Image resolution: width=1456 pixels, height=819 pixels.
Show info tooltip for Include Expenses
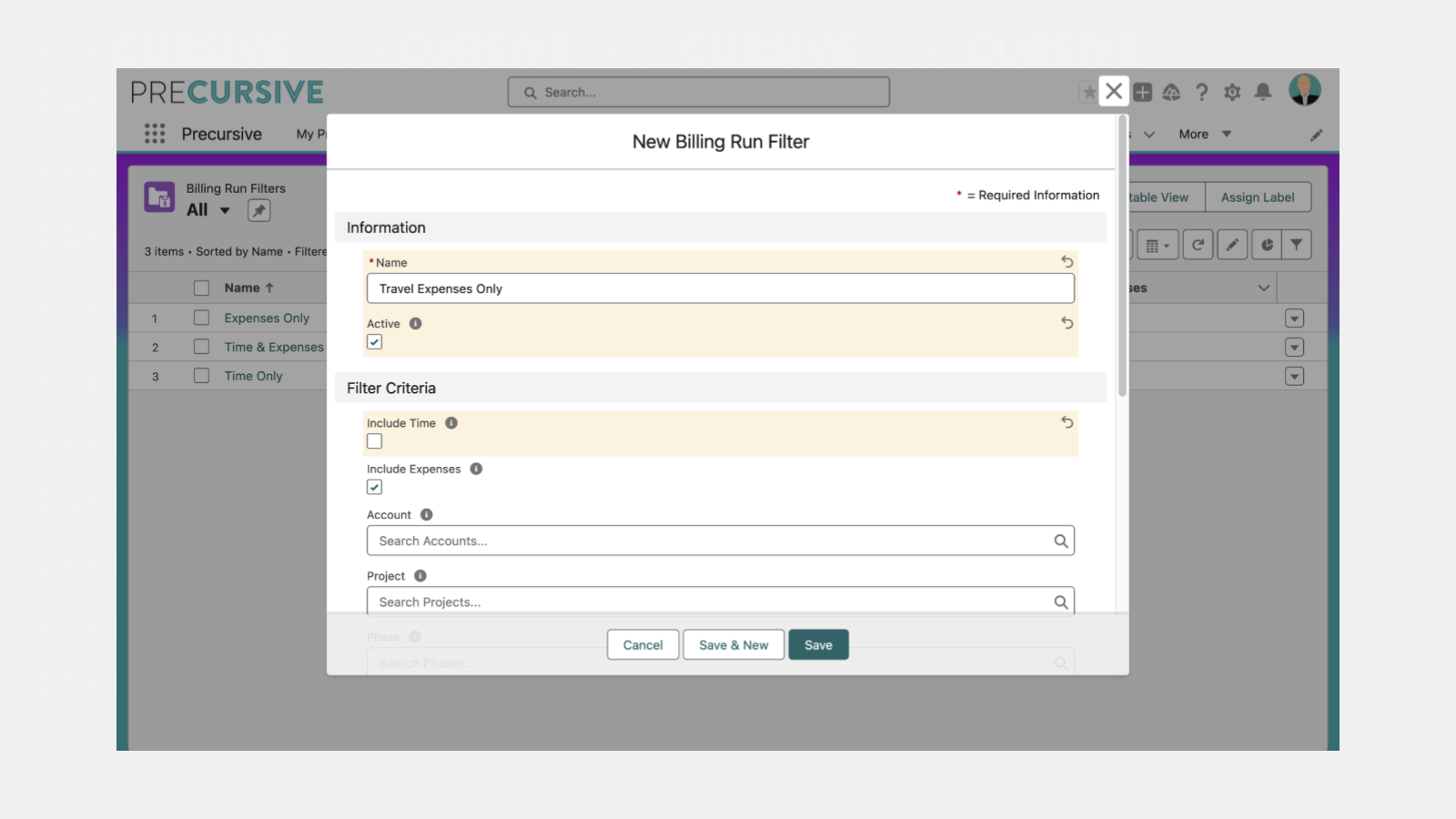tap(476, 470)
